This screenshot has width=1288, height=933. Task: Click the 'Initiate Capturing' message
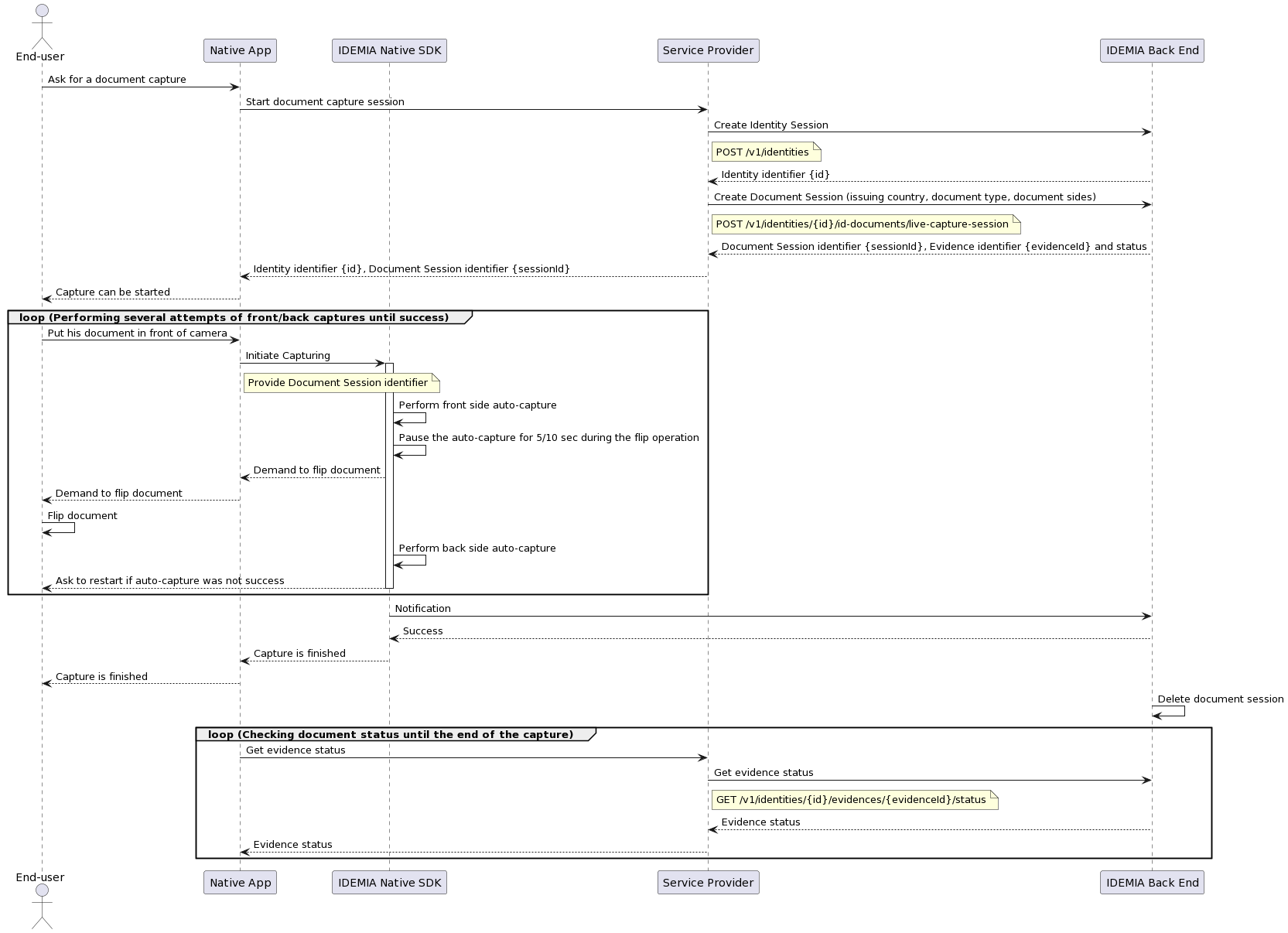click(288, 356)
